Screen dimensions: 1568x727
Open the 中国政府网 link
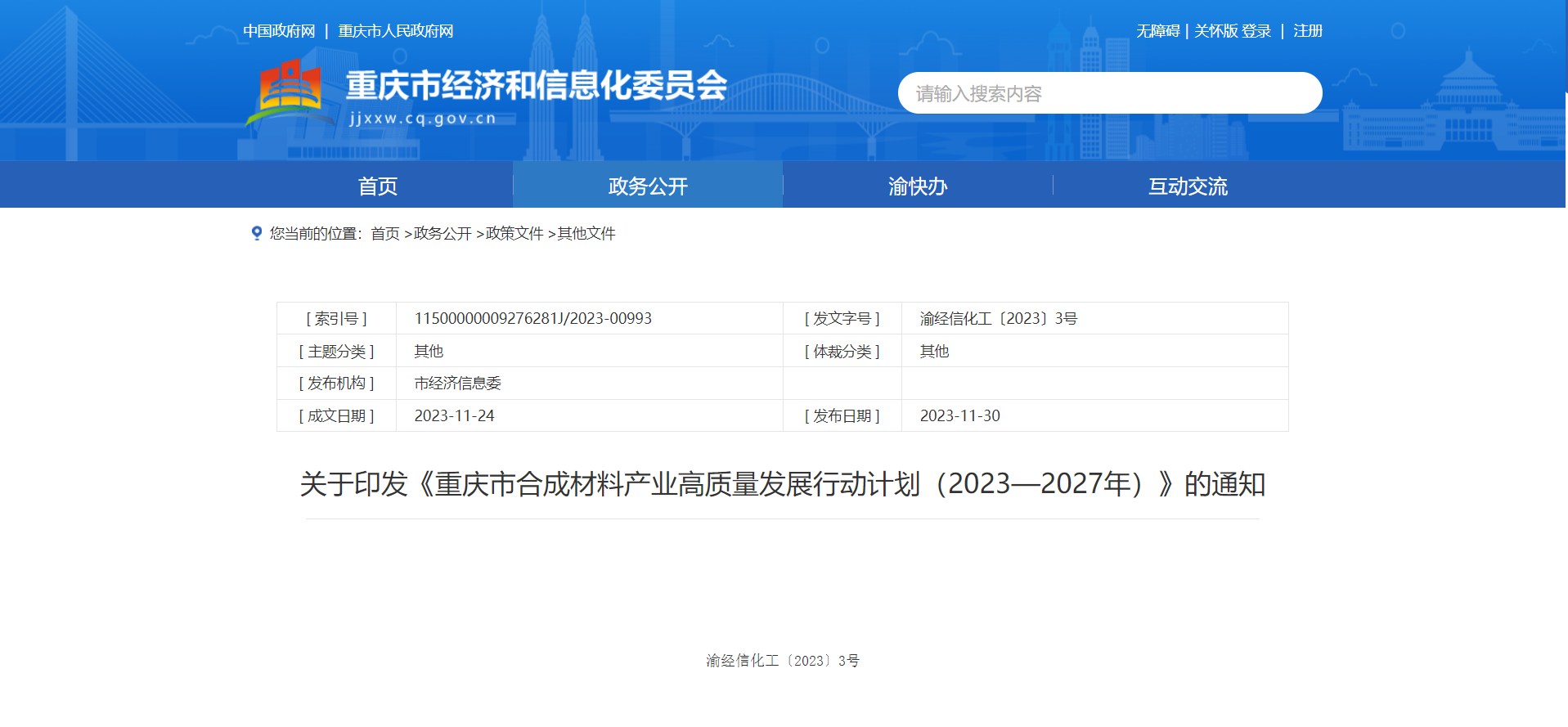tap(279, 31)
